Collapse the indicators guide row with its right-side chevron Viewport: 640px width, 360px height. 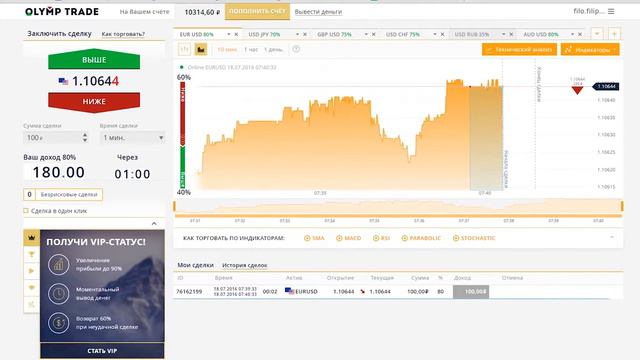(612, 237)
